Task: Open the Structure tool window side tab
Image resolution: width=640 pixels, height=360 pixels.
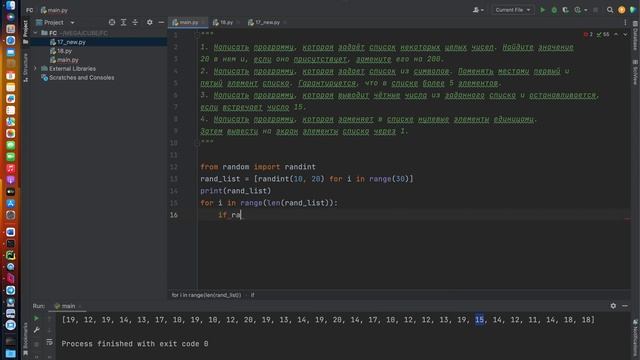Action: 25,67
